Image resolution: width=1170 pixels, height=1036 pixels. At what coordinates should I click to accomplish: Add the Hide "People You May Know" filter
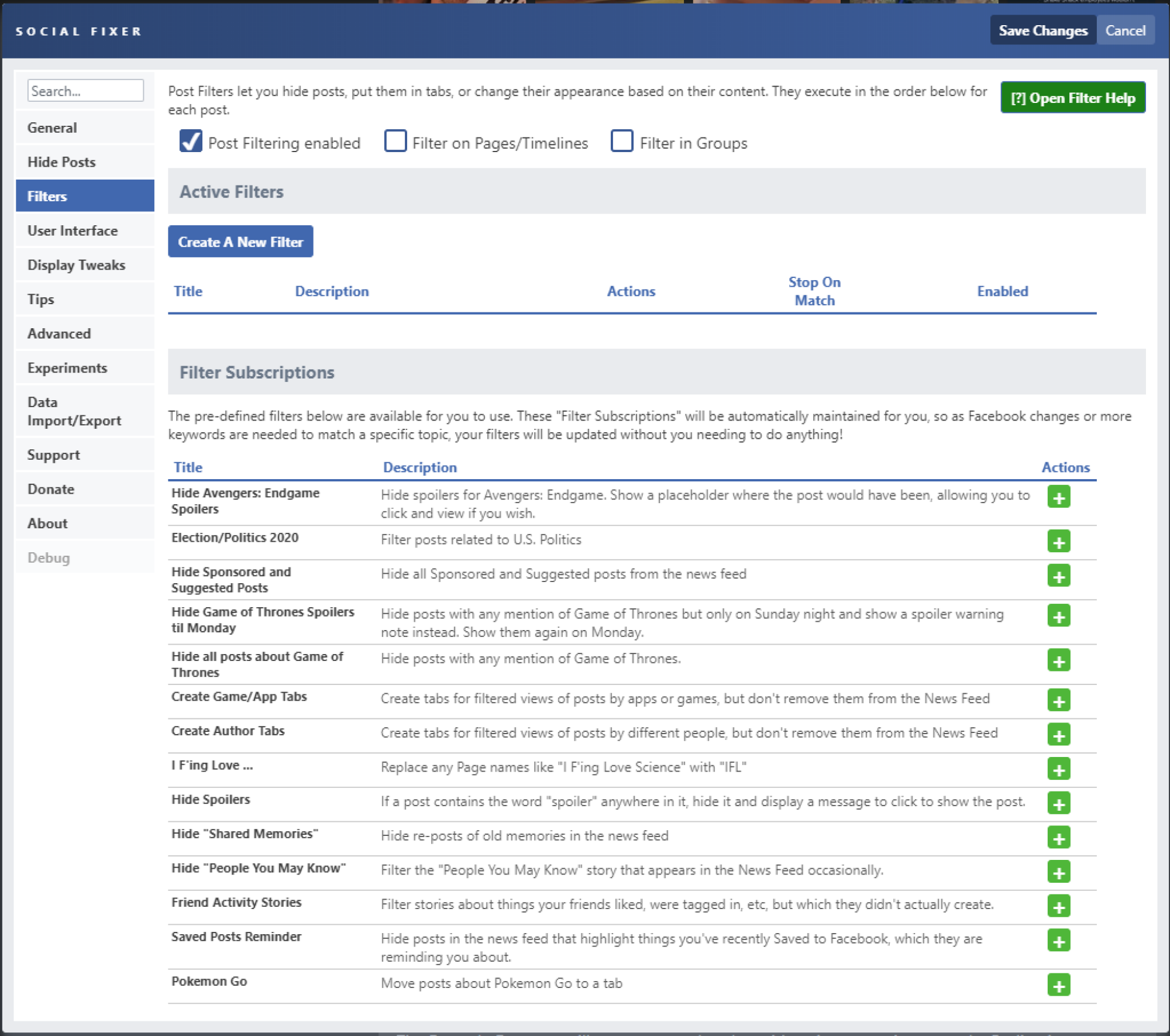coord(1058,872)
